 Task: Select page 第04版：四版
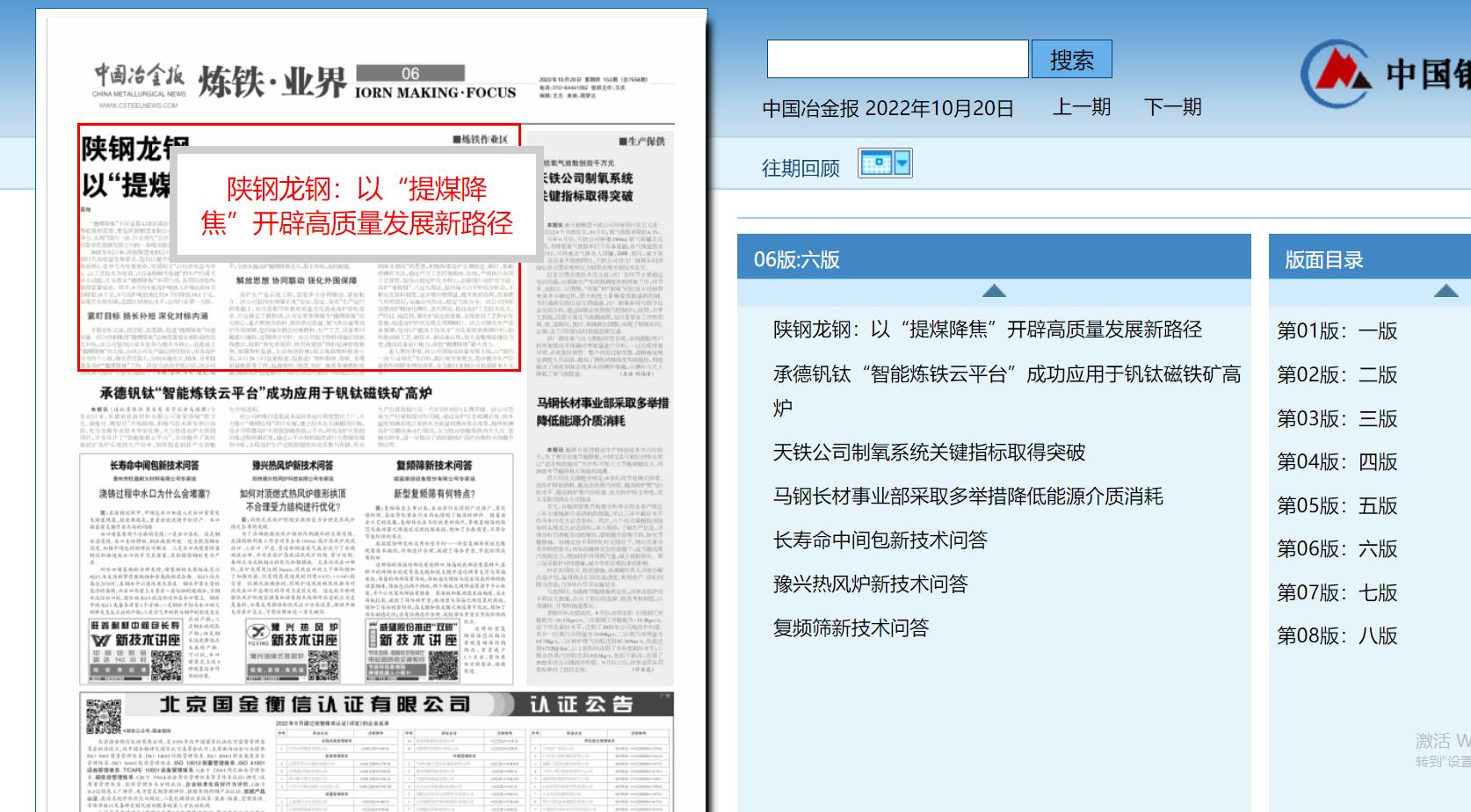pos(1337,461)
